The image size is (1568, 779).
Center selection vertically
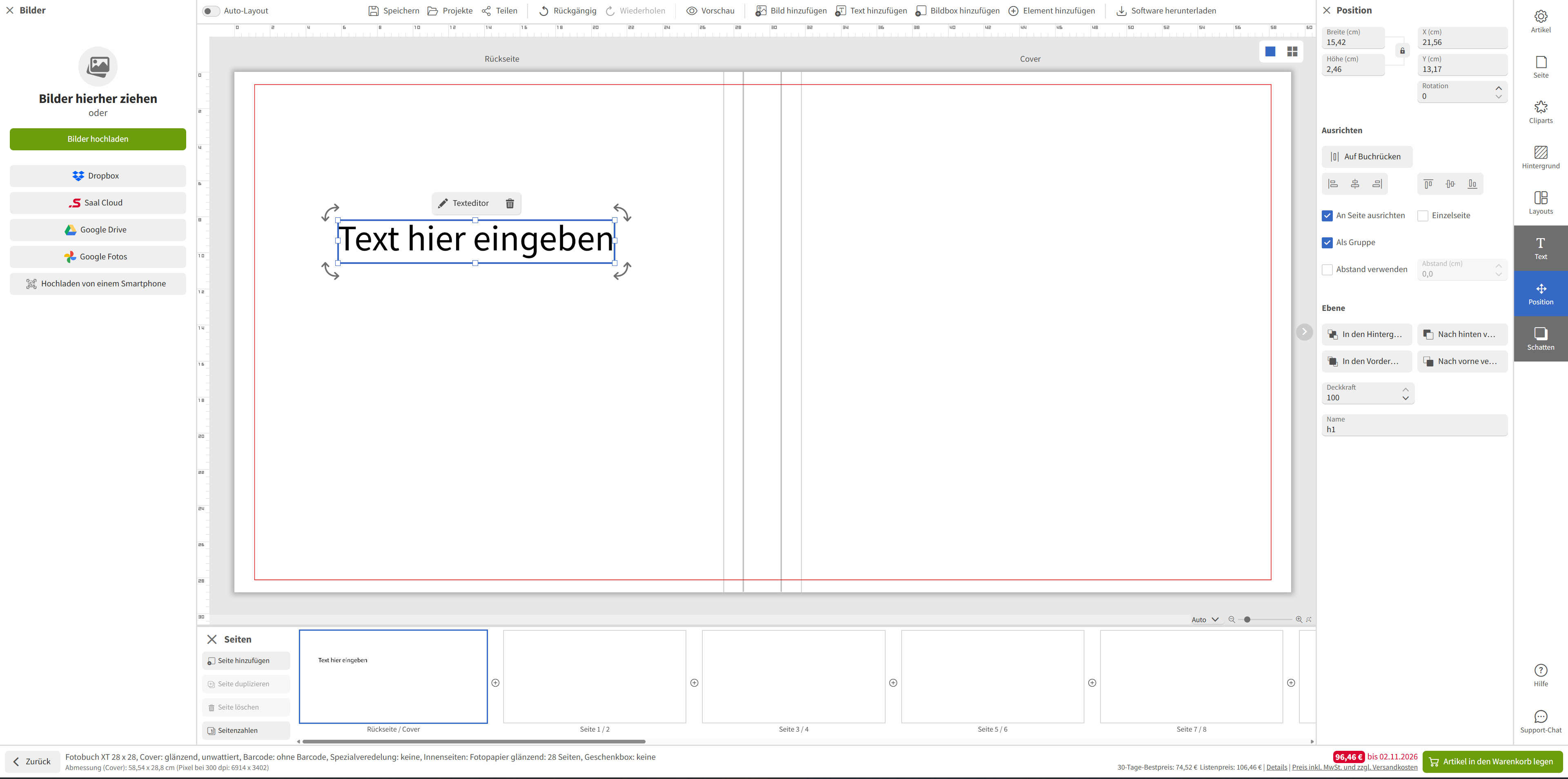(1450, 184)
